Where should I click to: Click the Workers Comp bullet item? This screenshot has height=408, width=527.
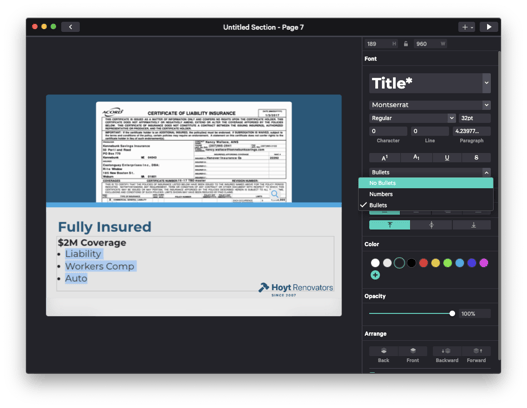coord(100,266)
